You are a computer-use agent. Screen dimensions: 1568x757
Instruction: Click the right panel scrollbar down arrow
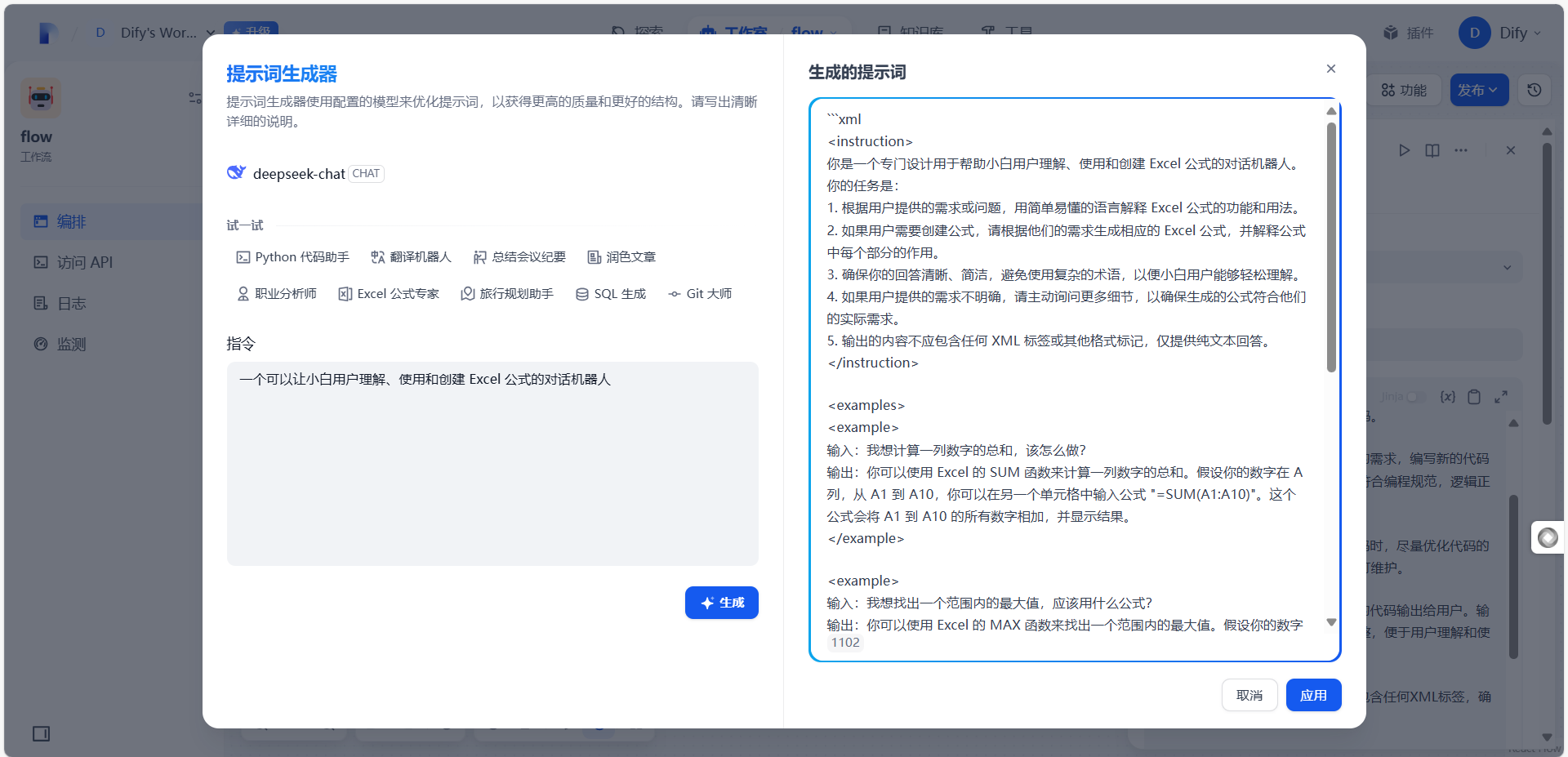tap(1547, 737)
